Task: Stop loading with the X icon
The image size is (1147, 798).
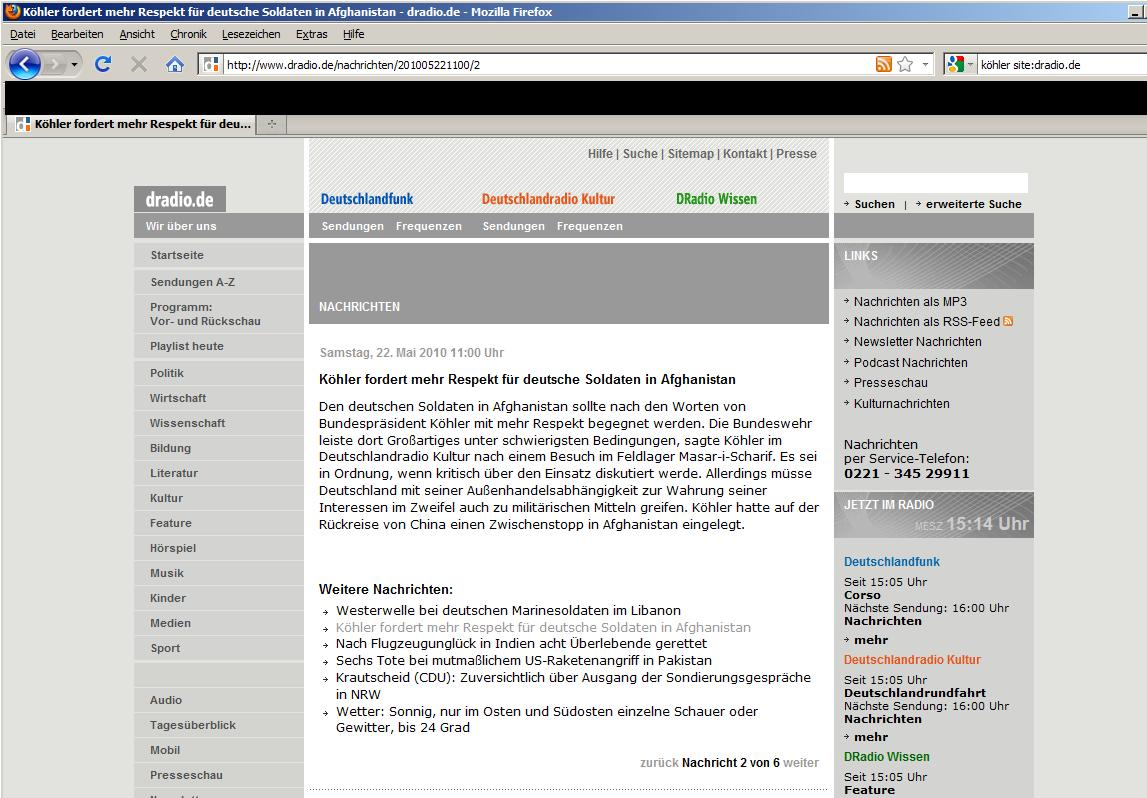Action: (x=139, y=64)
